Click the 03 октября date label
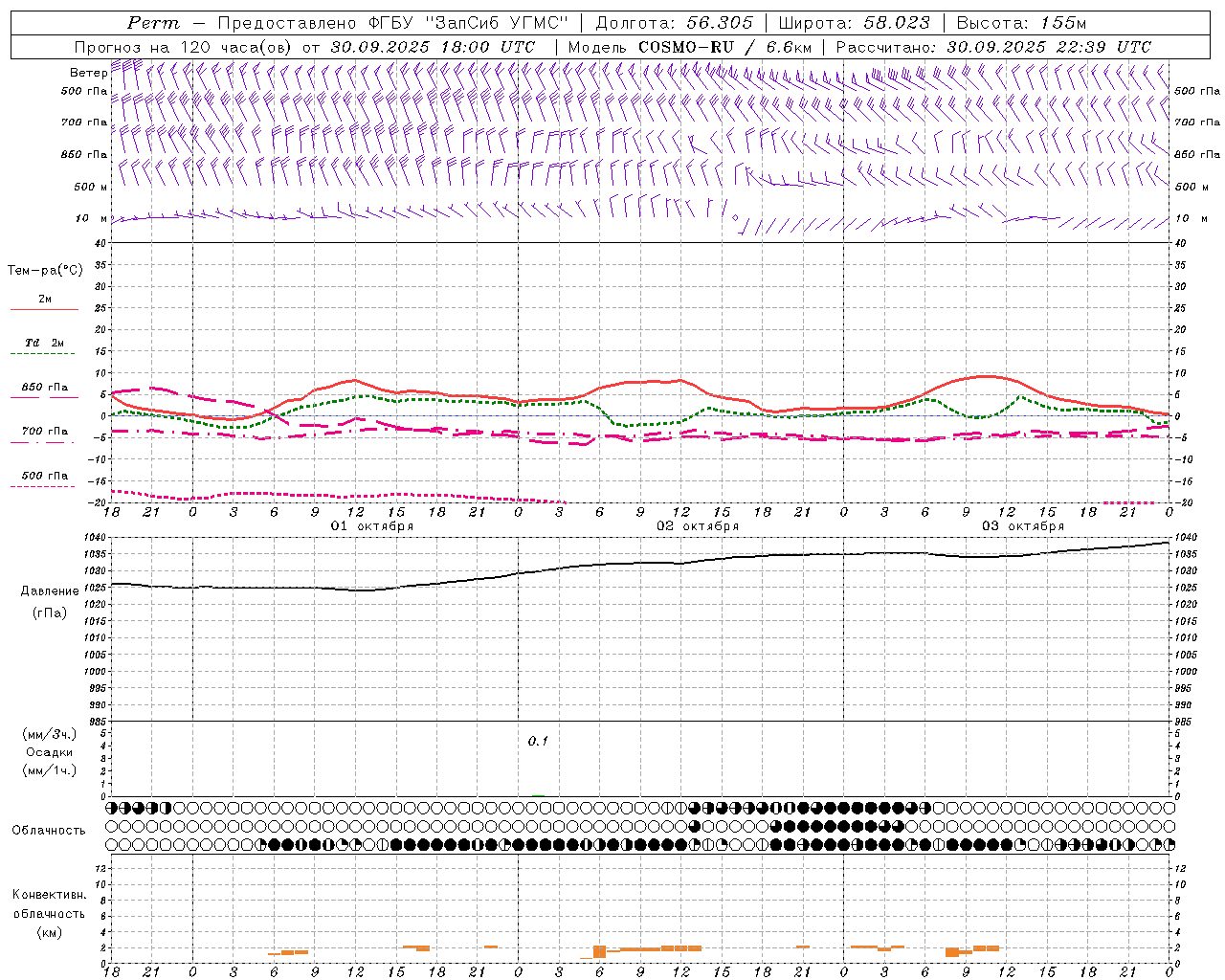Viewport: 1225px width, 980px height. pos(1023,526)
